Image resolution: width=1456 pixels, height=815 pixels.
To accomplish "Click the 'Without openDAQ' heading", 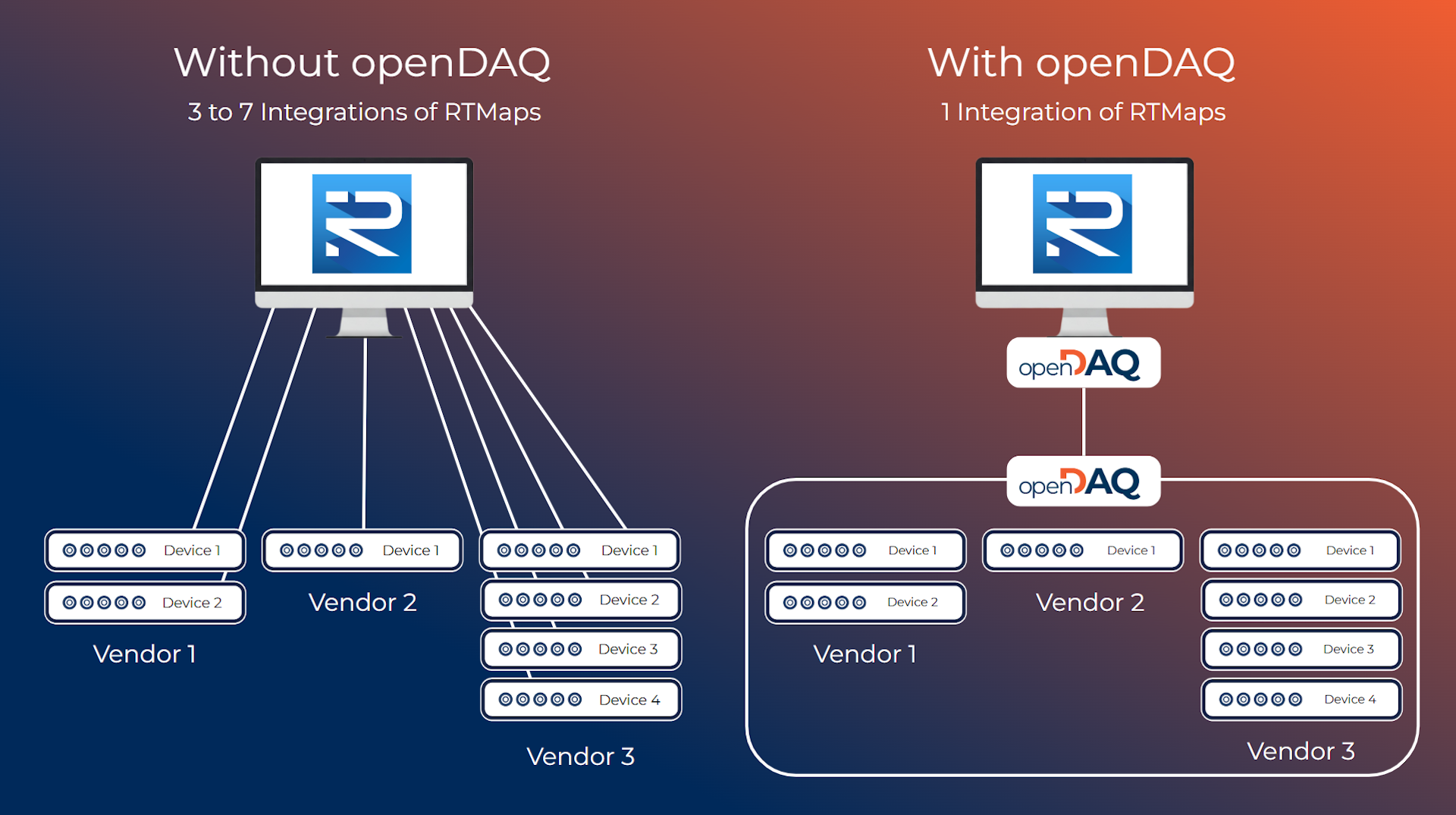I will click(x=362, y=64).
